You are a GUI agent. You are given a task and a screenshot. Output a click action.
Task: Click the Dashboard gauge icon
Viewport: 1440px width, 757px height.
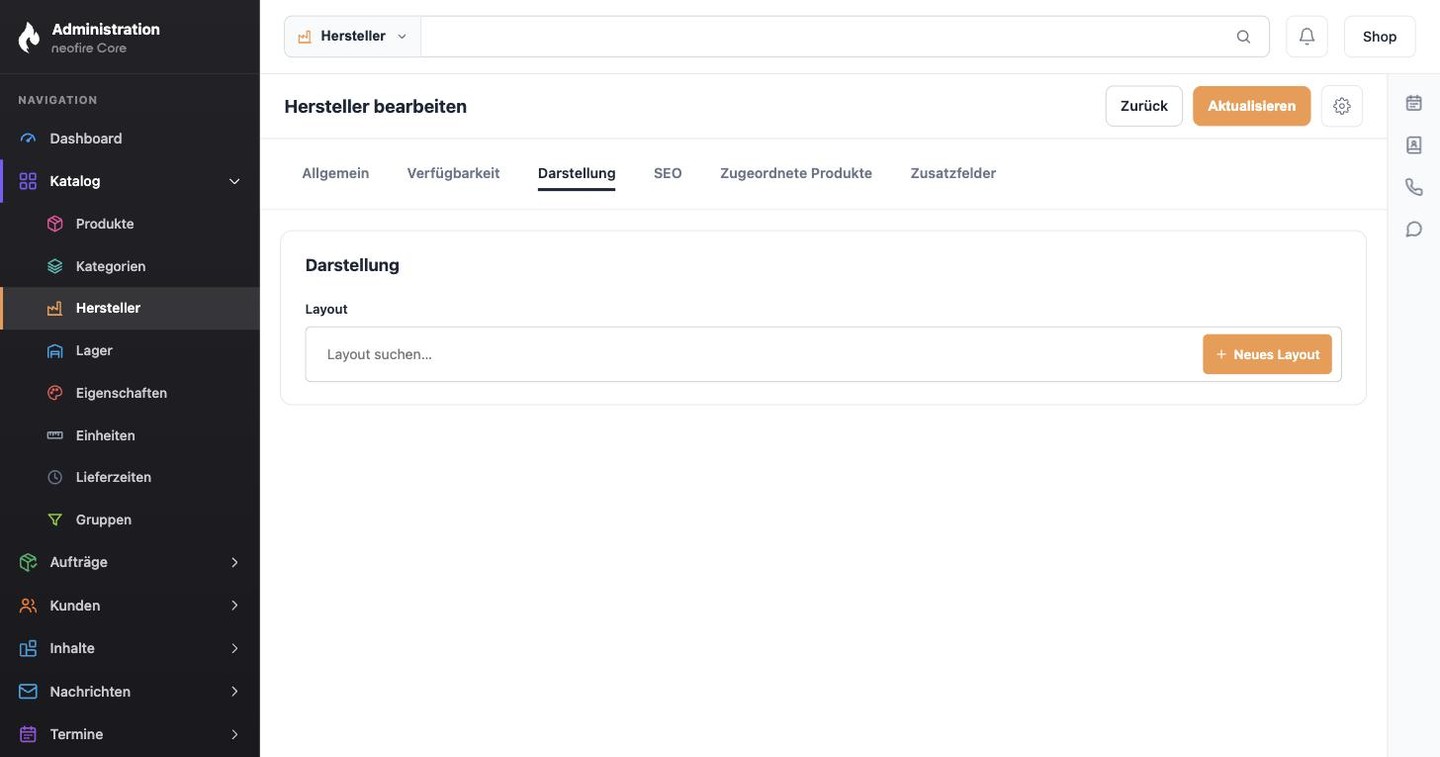coord(28,139)
